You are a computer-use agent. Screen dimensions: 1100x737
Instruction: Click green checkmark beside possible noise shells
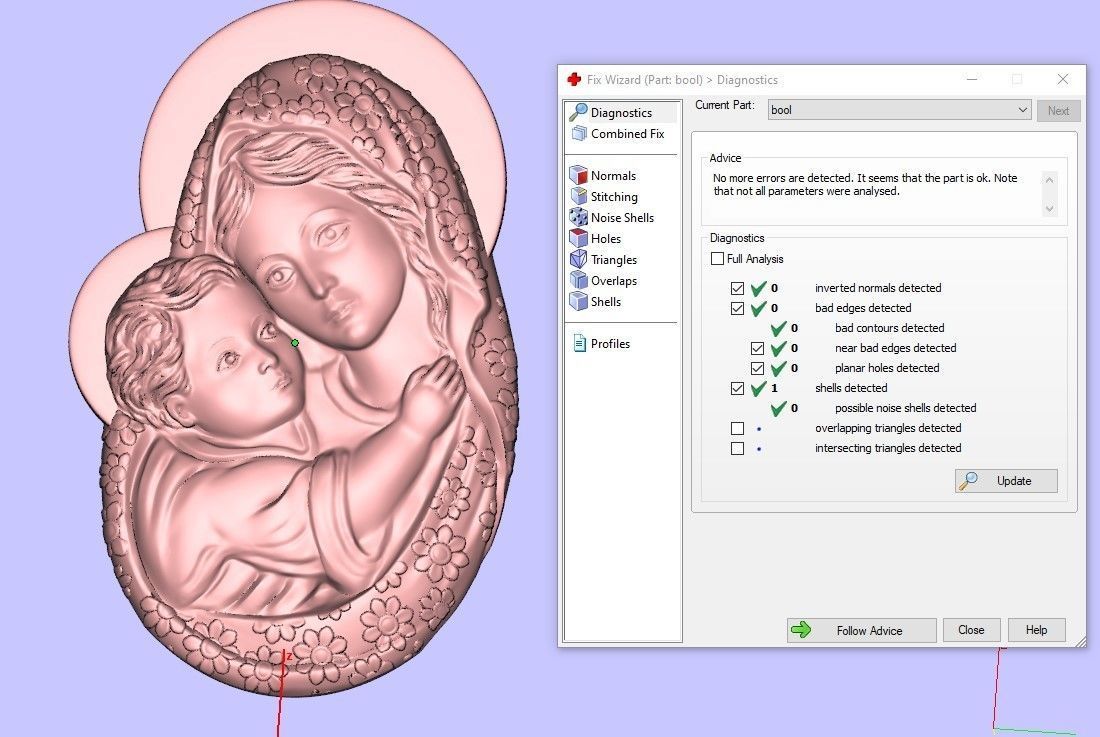click(x=778, y=408)
